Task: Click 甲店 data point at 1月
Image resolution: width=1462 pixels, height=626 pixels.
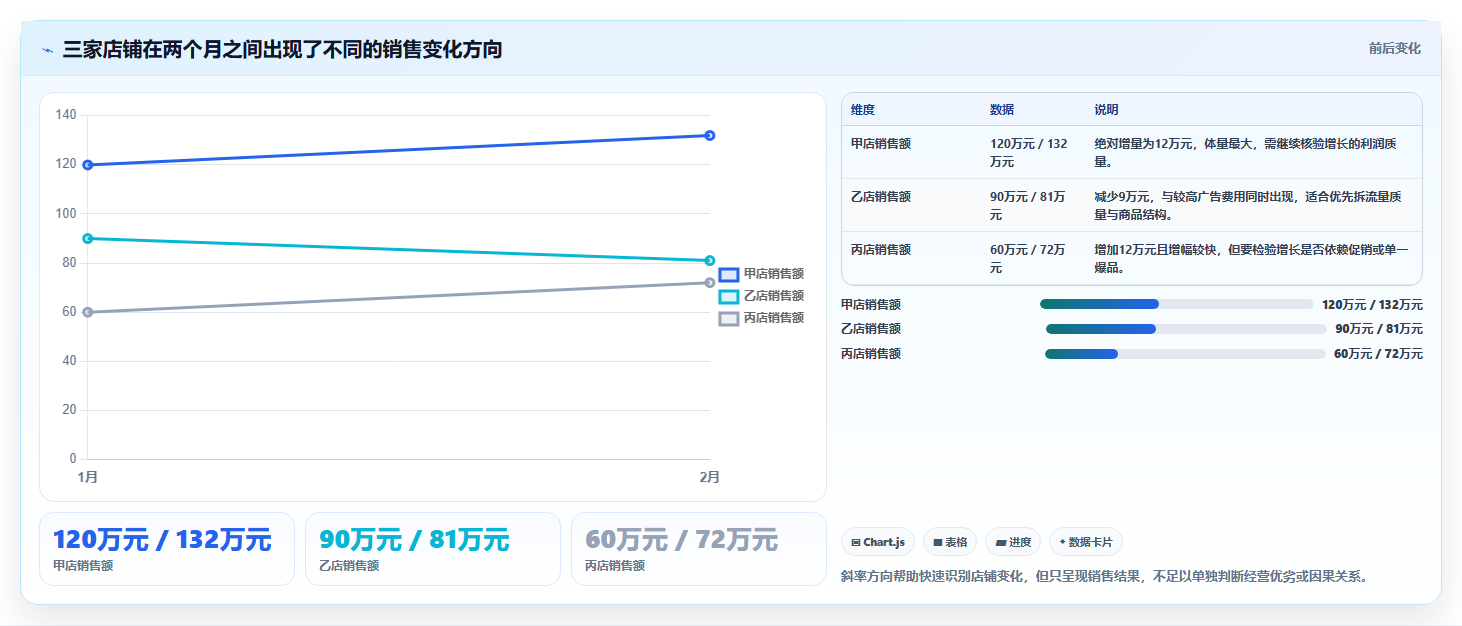Action: coord(88,165)
